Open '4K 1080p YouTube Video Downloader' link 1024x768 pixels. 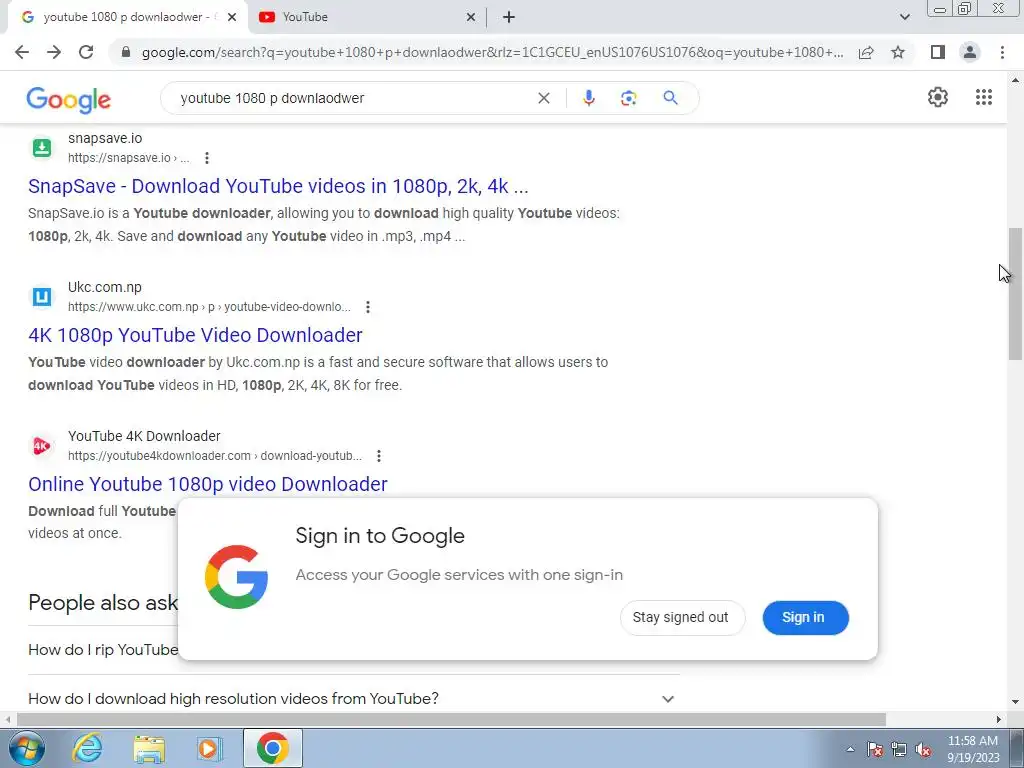[195, 336]
